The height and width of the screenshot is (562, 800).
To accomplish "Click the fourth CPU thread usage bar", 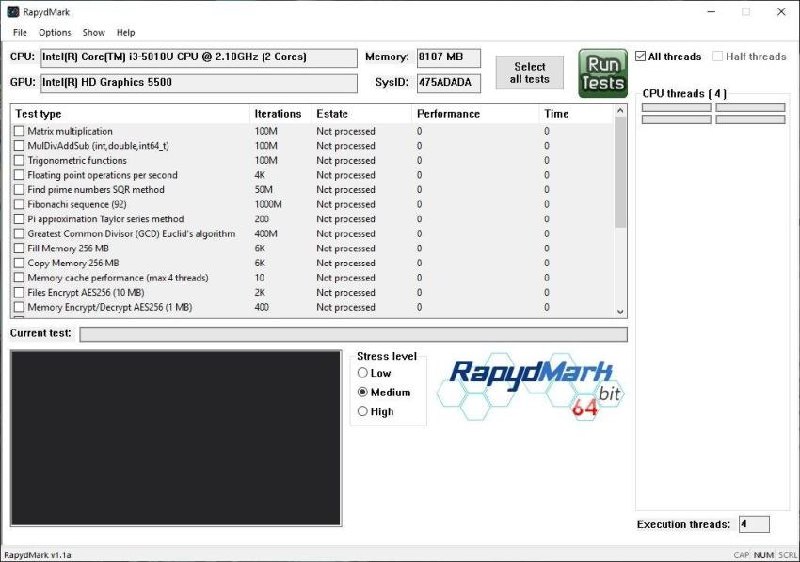I will (750, 119).
